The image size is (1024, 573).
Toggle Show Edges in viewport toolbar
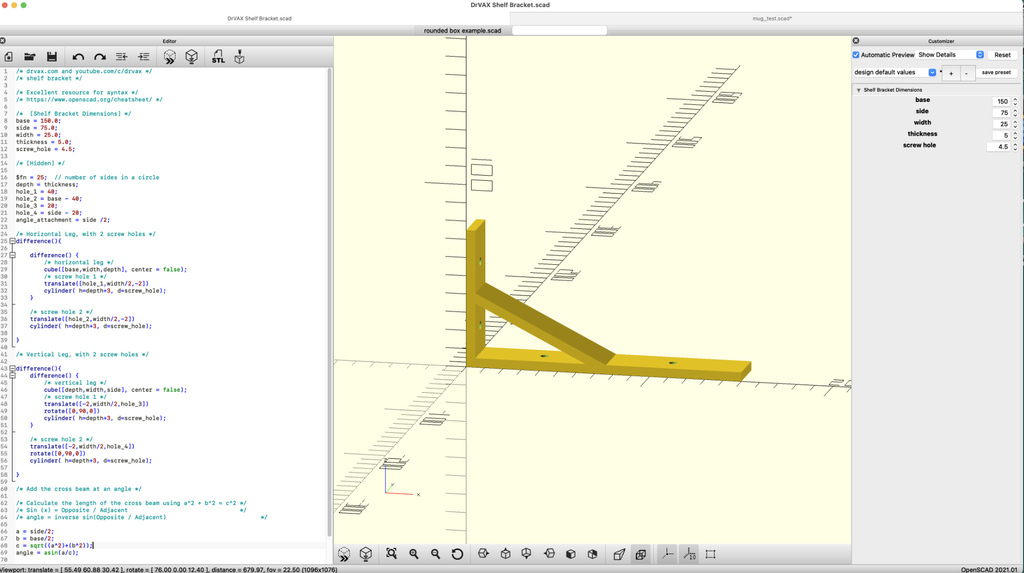tap(711, 554)
